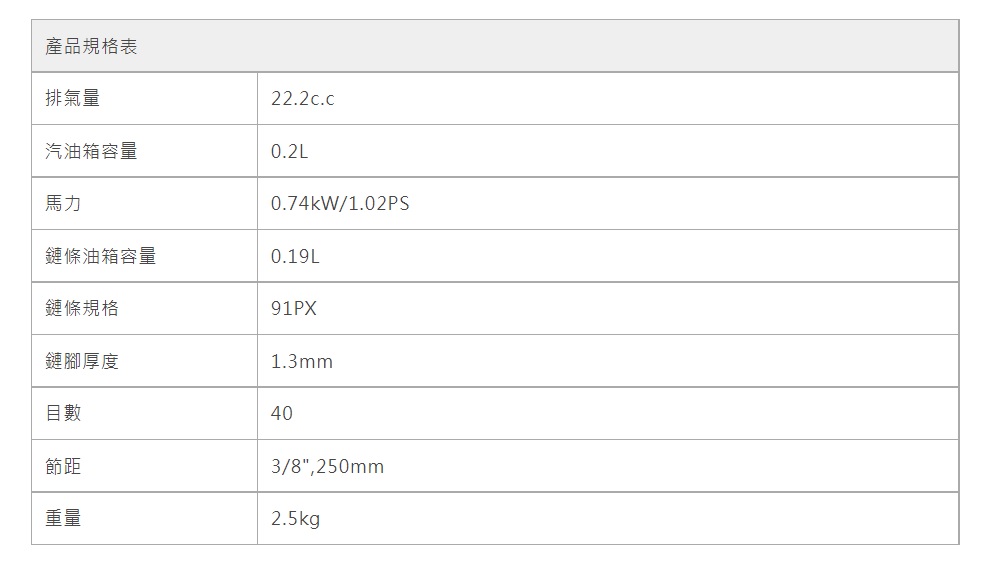Click the 節距 label cell
997x566 pixels.
click(63, 467)
